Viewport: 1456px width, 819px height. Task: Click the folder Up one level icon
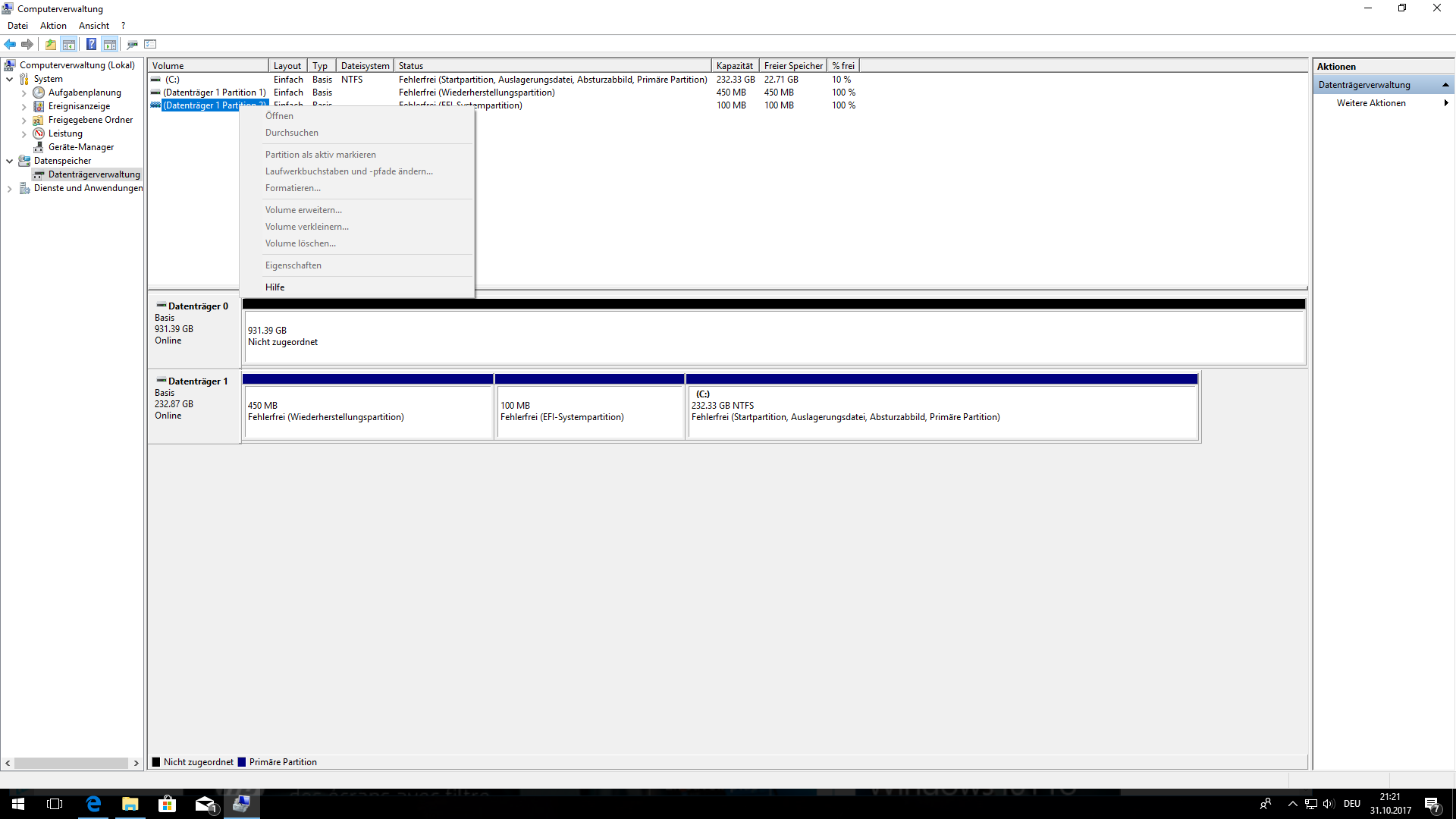50,44
